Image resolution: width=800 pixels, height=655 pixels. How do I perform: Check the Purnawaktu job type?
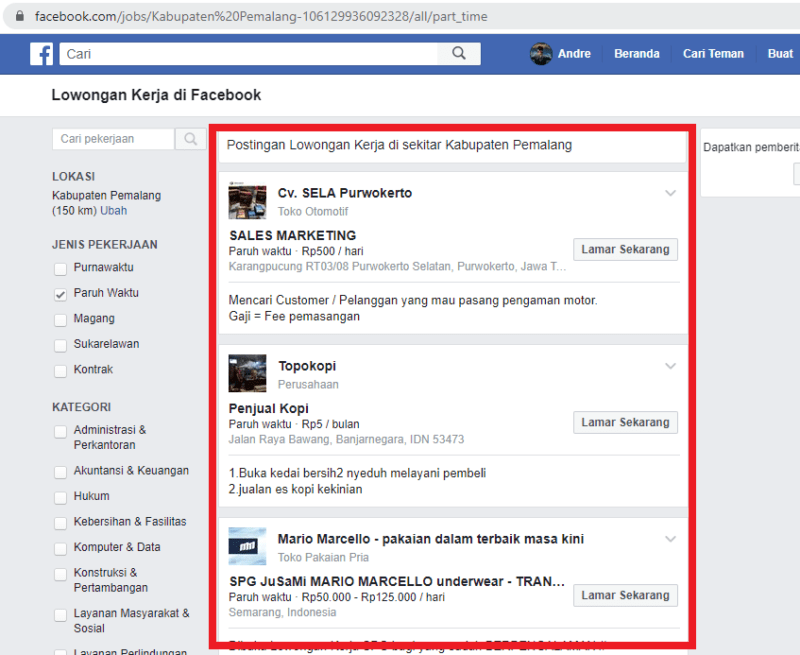point(60,269)
